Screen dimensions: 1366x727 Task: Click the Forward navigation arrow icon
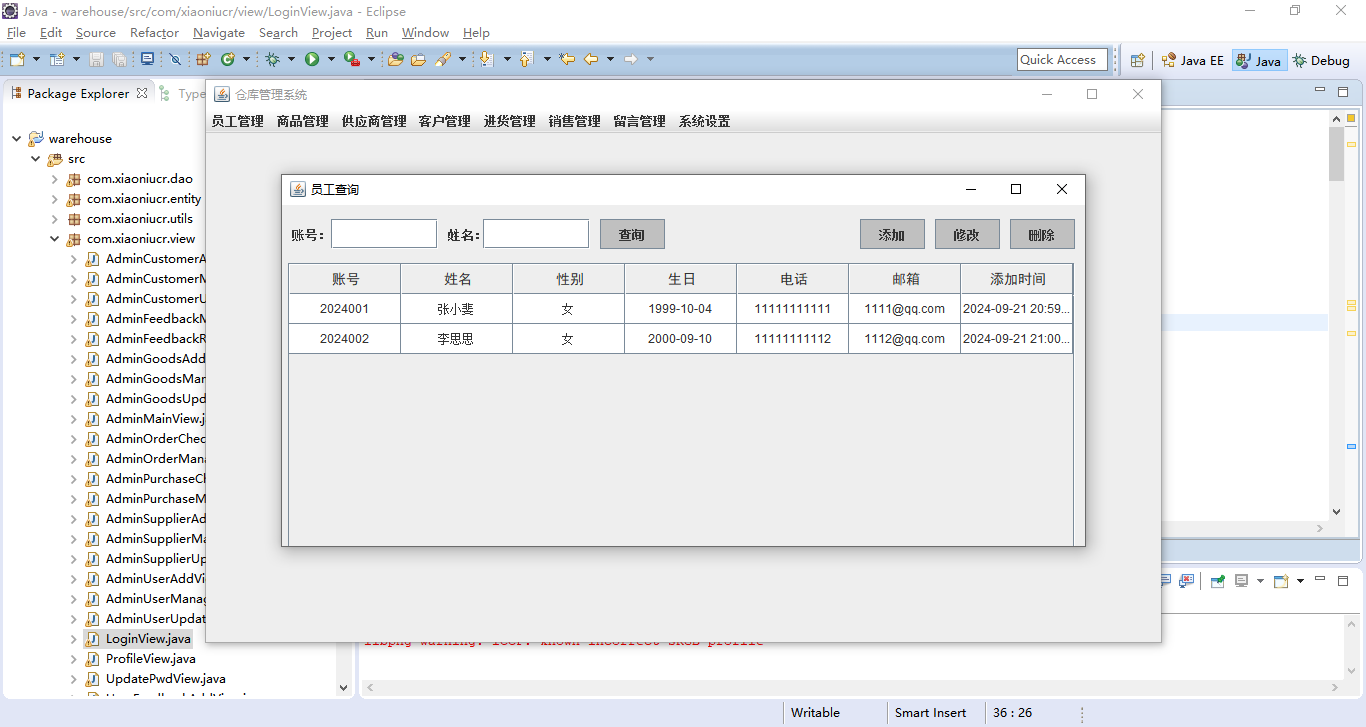coord(631,60)
